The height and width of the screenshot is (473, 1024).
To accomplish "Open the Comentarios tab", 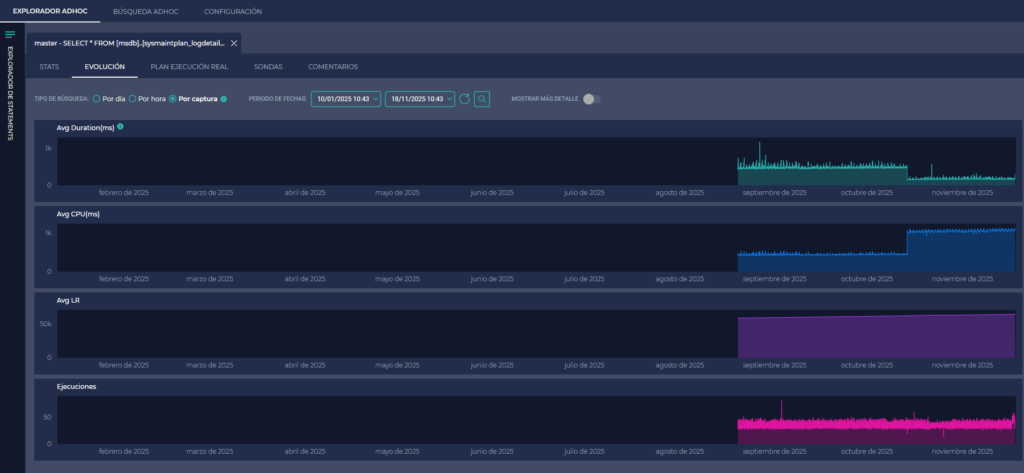I will point(333,67).
